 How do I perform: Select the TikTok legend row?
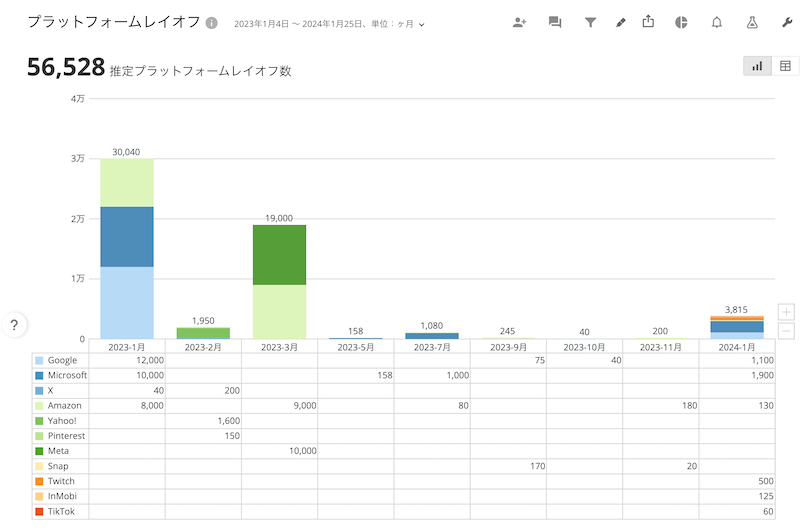60,512
